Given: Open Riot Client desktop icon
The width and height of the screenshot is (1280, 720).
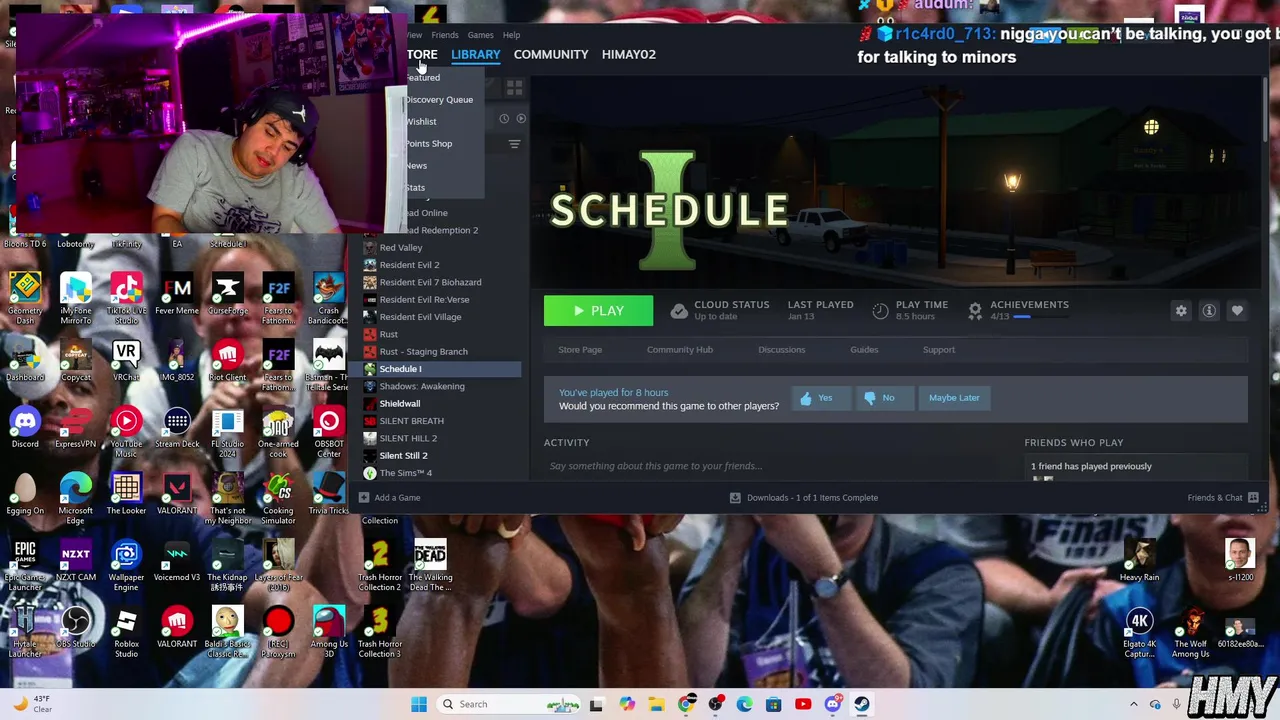Looking at the screenshot, I should [227, 361].
